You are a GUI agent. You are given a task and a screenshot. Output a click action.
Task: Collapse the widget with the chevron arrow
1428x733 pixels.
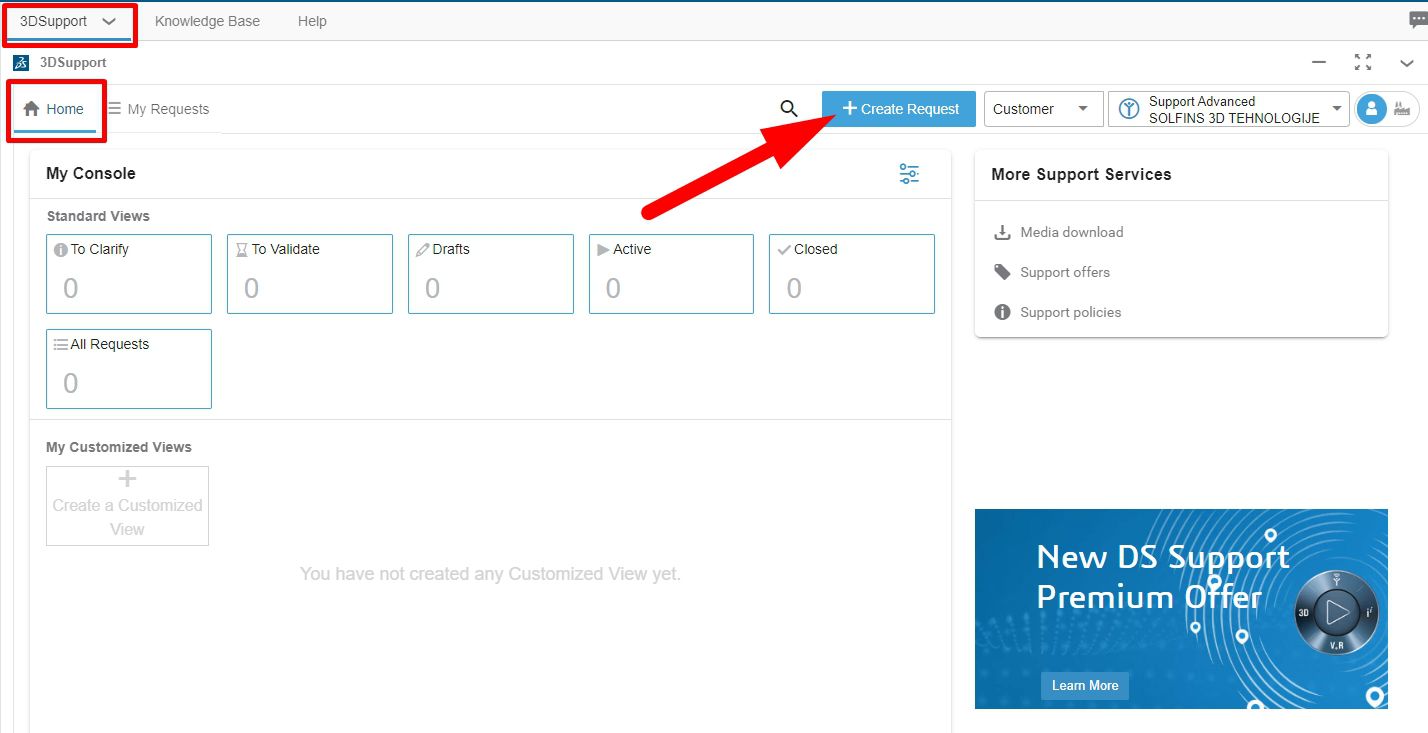[1407, 63]
